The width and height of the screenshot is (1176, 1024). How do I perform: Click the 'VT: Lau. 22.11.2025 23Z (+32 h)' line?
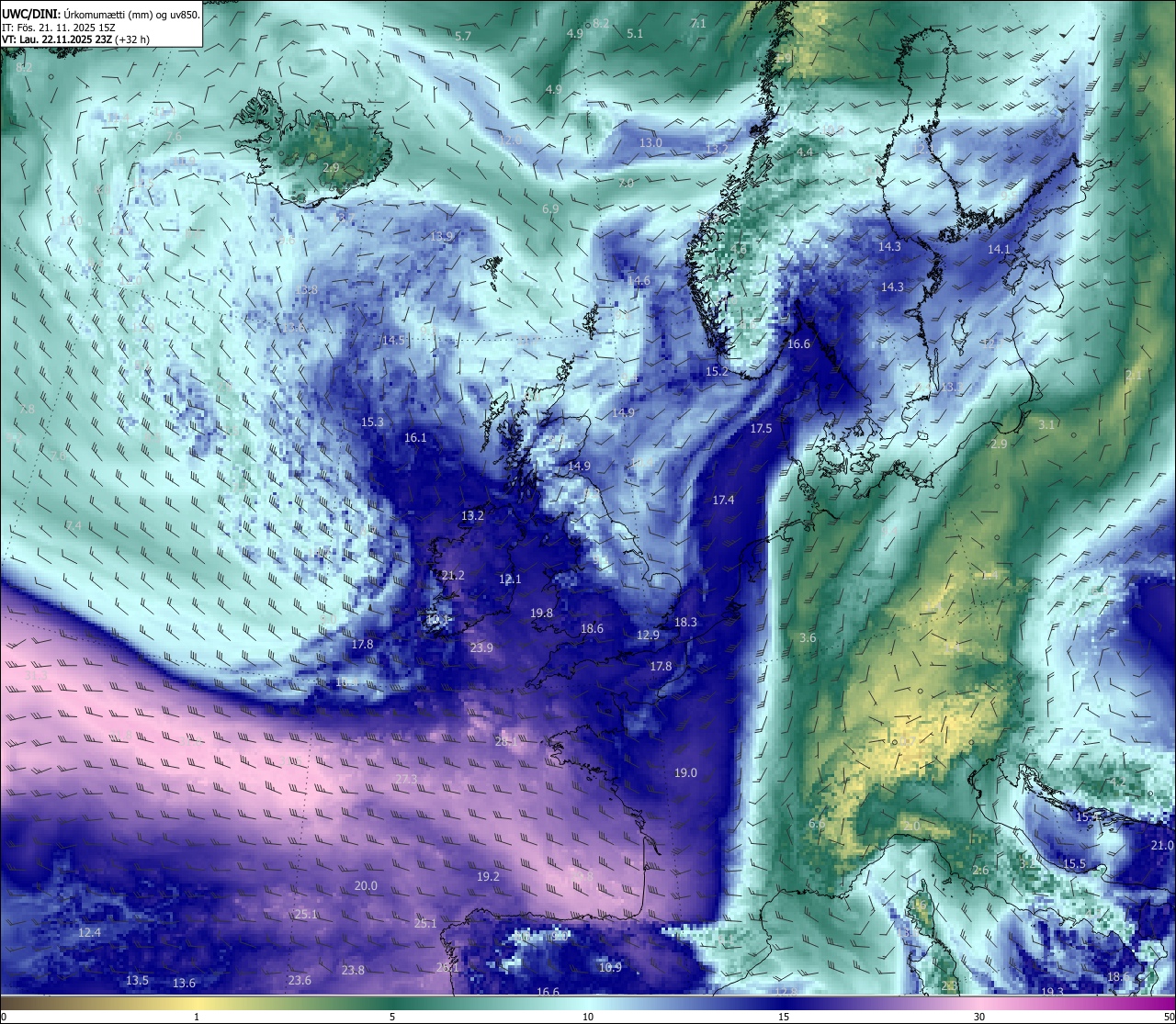pos(75,39)
